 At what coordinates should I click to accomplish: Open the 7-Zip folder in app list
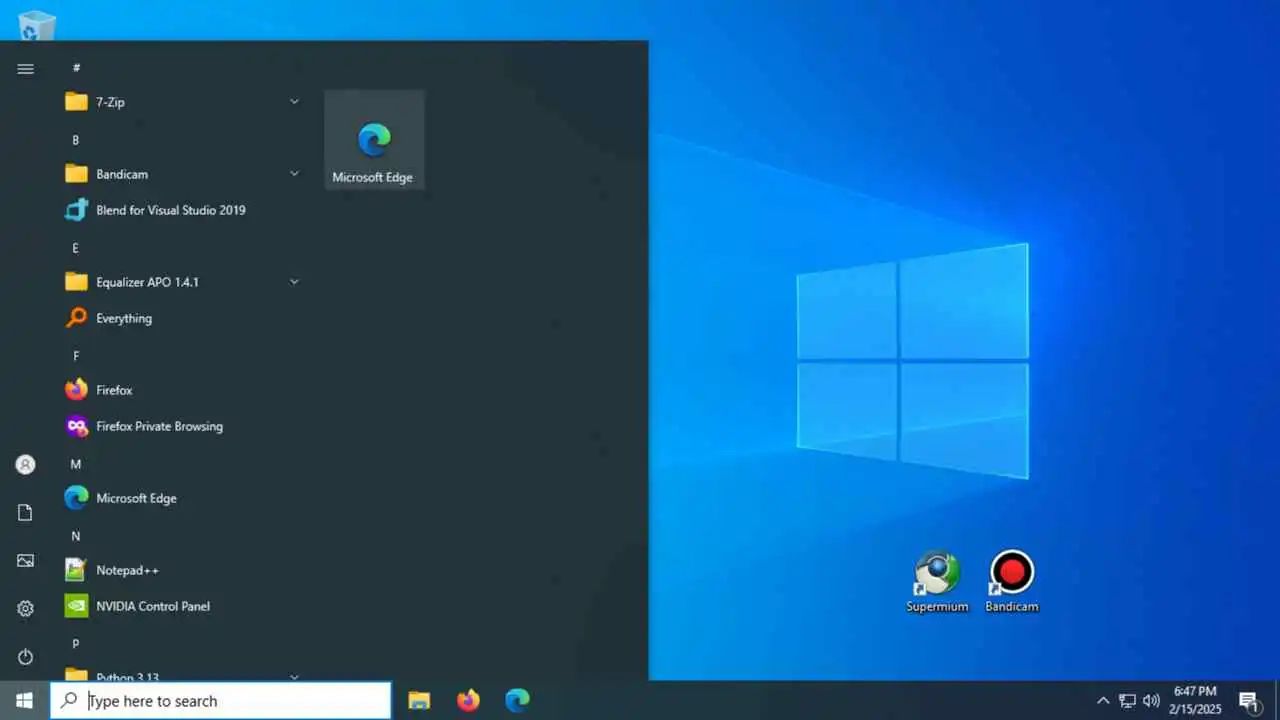click(183, 102)
